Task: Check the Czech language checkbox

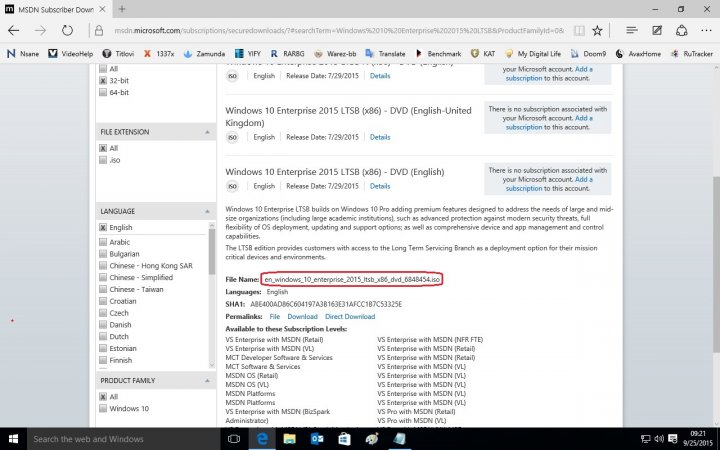Action: [103, 313]
